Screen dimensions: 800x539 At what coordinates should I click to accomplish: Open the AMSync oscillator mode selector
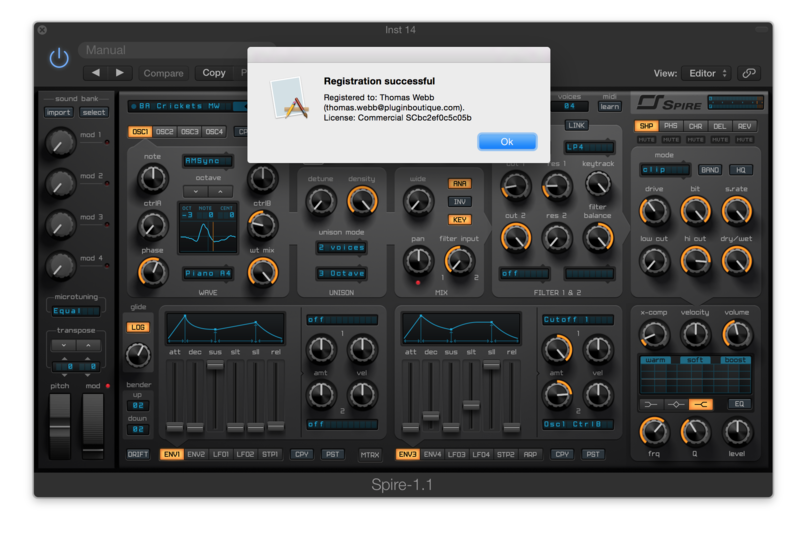click(208, 161)
